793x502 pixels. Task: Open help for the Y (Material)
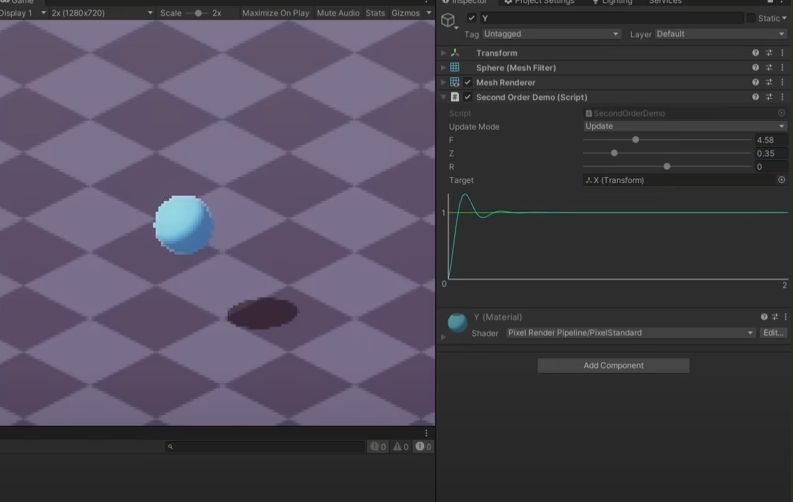[764, 317]
